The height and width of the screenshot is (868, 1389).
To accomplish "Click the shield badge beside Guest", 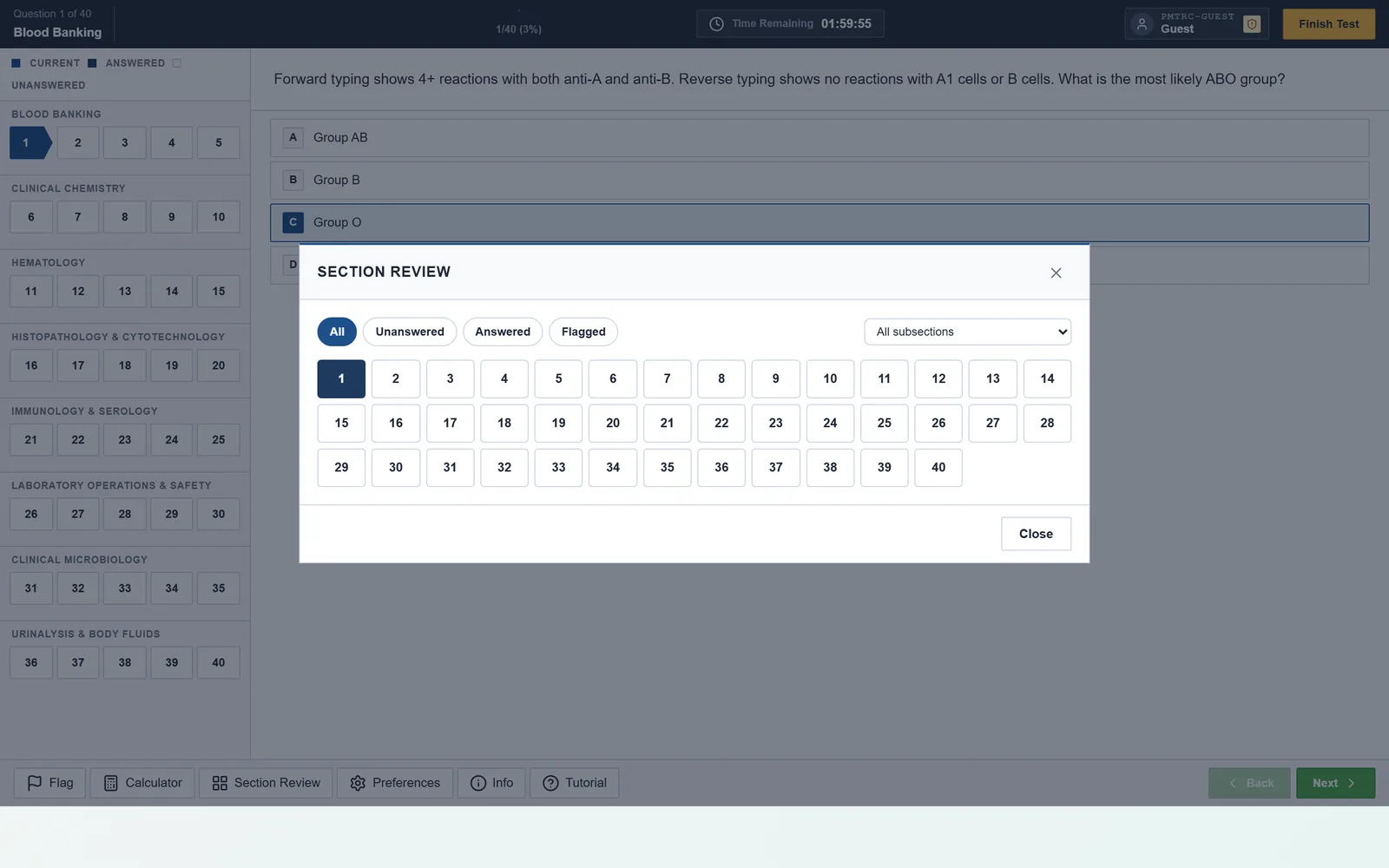I will click(x=1252, y=24).
